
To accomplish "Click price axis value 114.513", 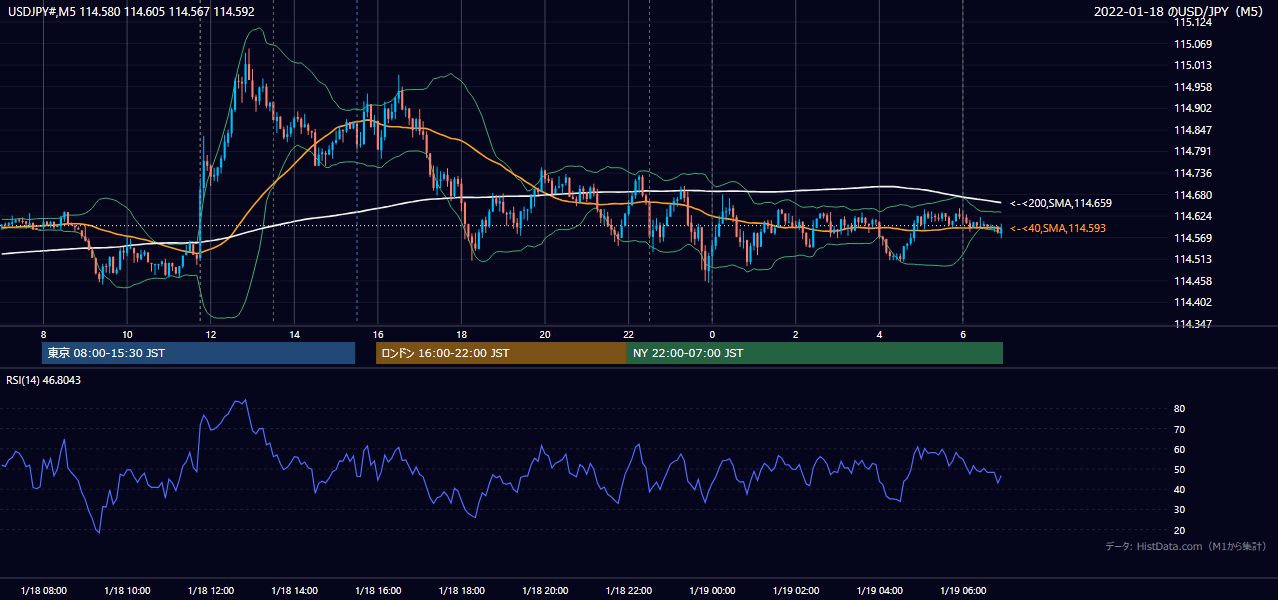I will [1192, 259].
